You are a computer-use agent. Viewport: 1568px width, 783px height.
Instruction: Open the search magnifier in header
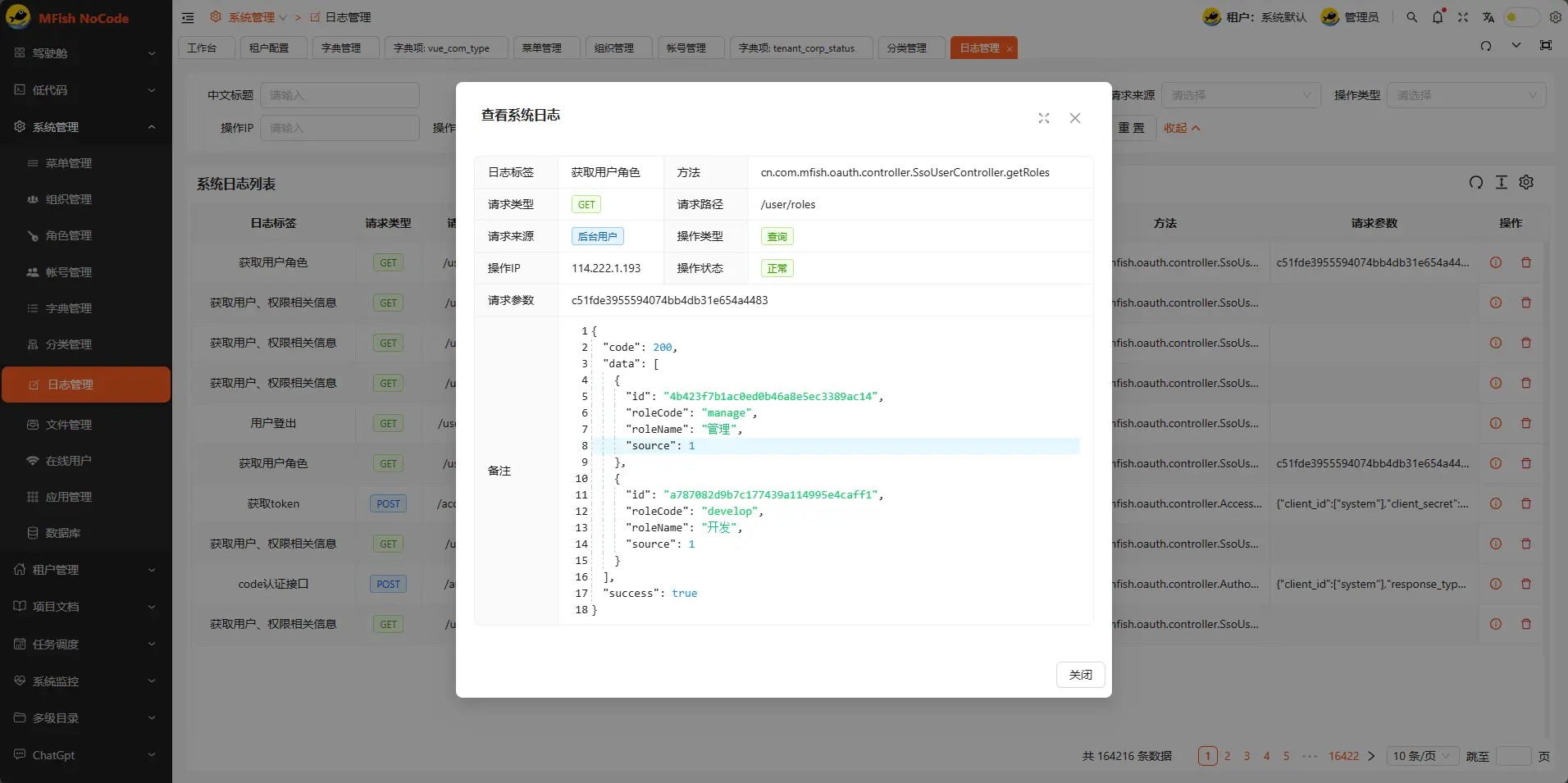[x=1411, y=17]
